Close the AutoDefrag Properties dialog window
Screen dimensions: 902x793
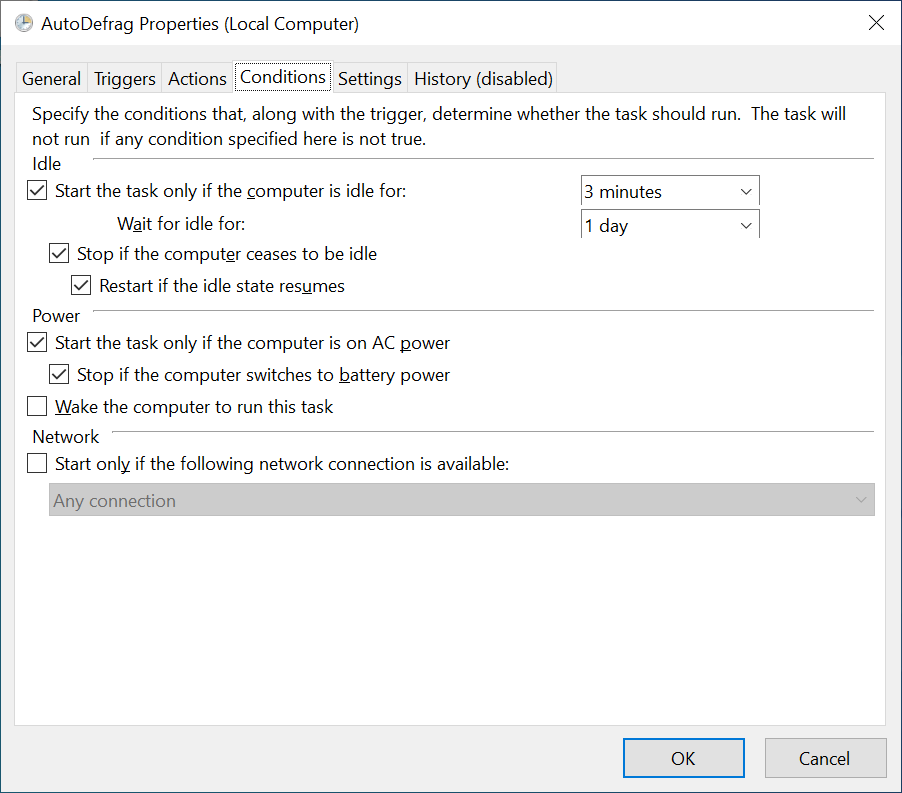875,23
